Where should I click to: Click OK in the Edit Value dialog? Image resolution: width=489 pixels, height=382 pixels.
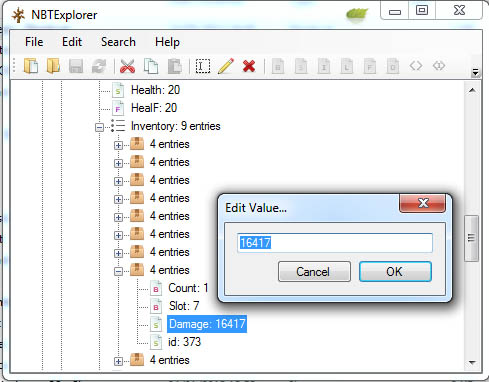click(395, 271)
